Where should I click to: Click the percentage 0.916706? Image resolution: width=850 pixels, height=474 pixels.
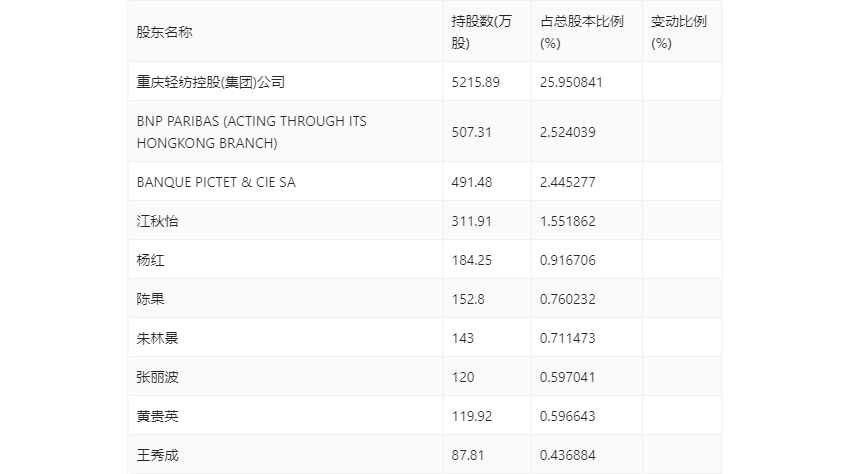[568, 260]
